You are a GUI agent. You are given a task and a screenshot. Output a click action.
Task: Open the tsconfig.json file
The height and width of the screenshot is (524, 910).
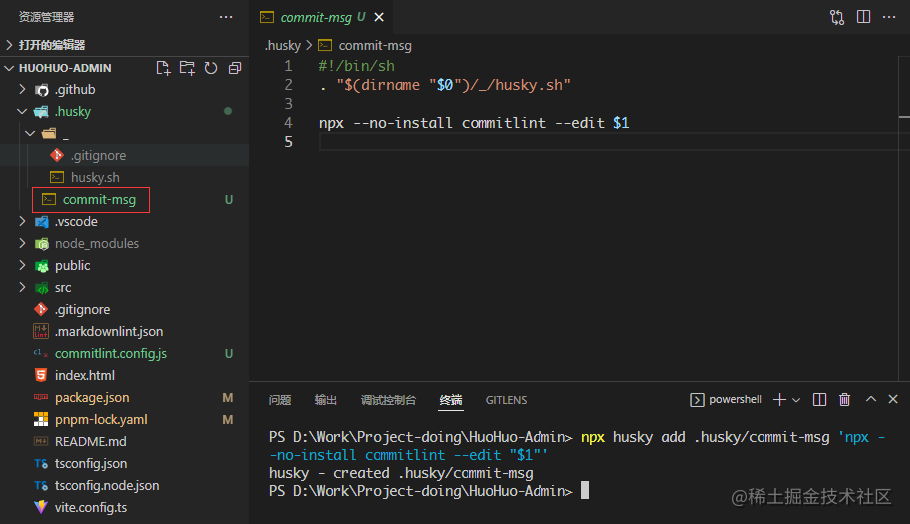(x=124, y=464)
